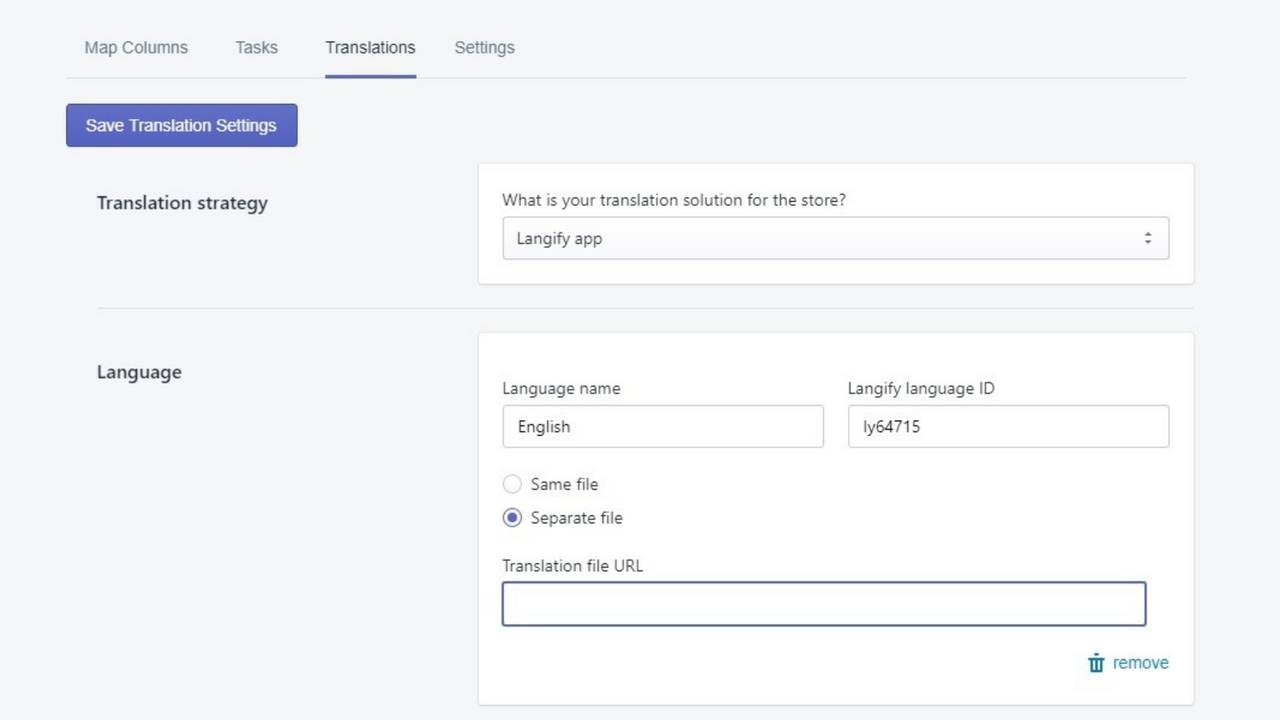Image resolution: width=1280 pixels, height=720 pixels.
Task: Switch to the Tasks tab
Action: click(256, 47)
